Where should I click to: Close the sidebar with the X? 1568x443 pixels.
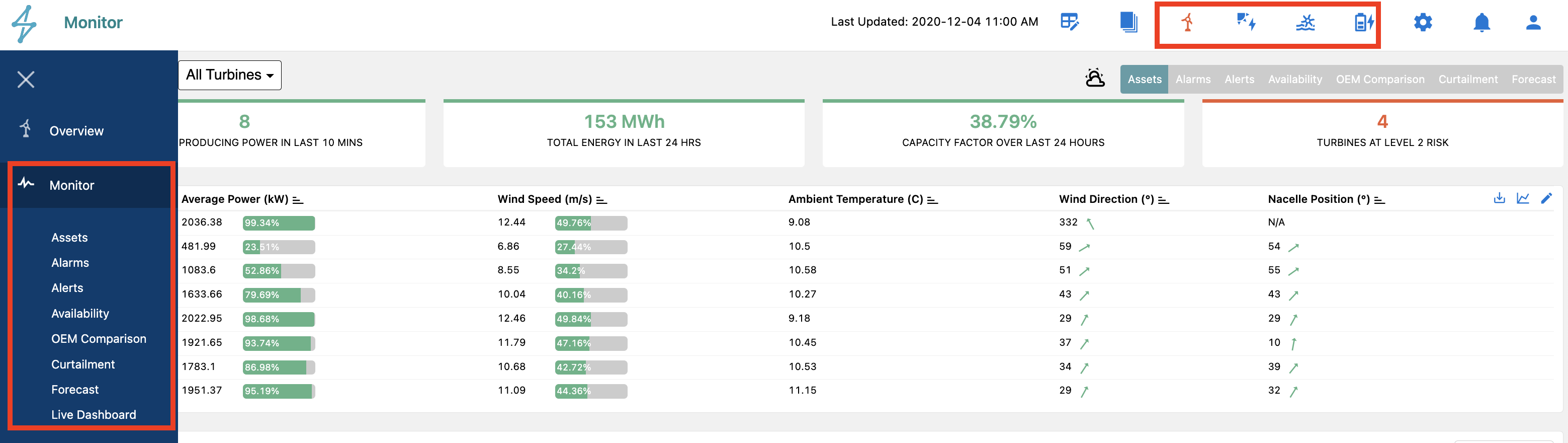(26, 79)
